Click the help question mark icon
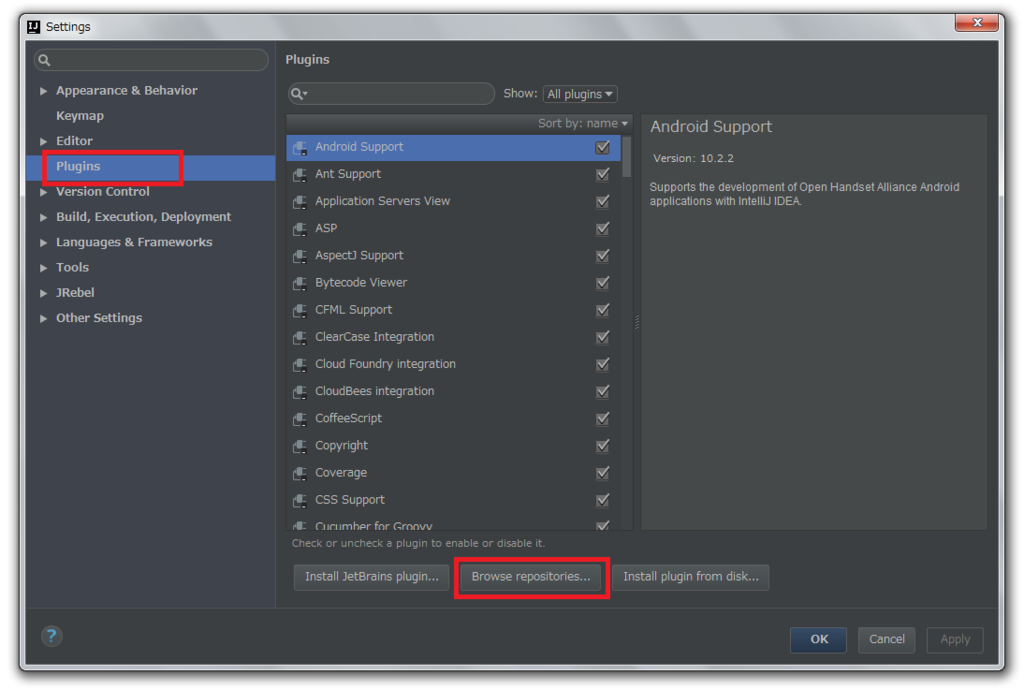The width and height of the screenshot is (1024, 690). coord(52,636)
